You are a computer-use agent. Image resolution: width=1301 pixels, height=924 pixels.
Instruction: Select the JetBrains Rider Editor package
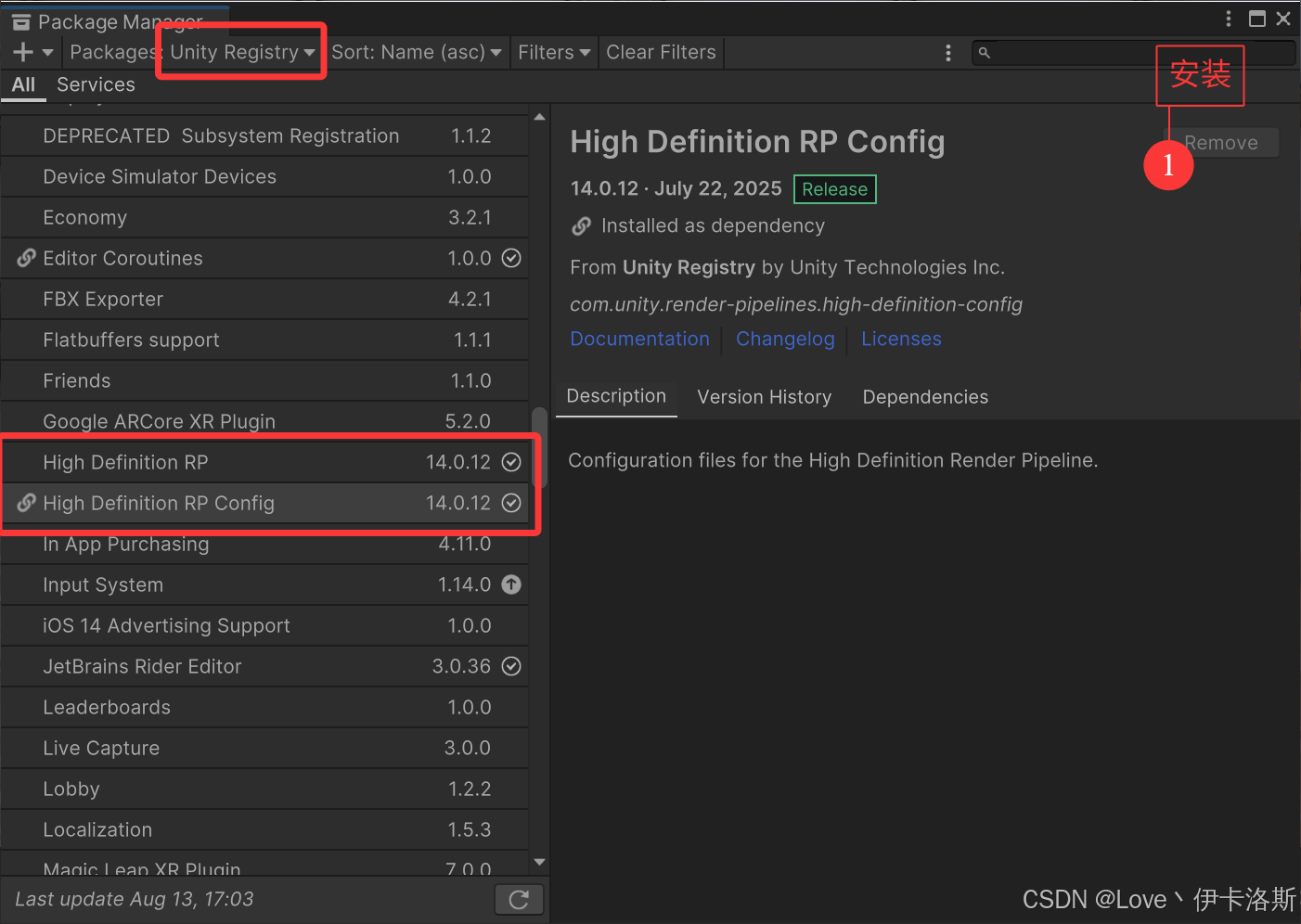[x=264, y=666]
